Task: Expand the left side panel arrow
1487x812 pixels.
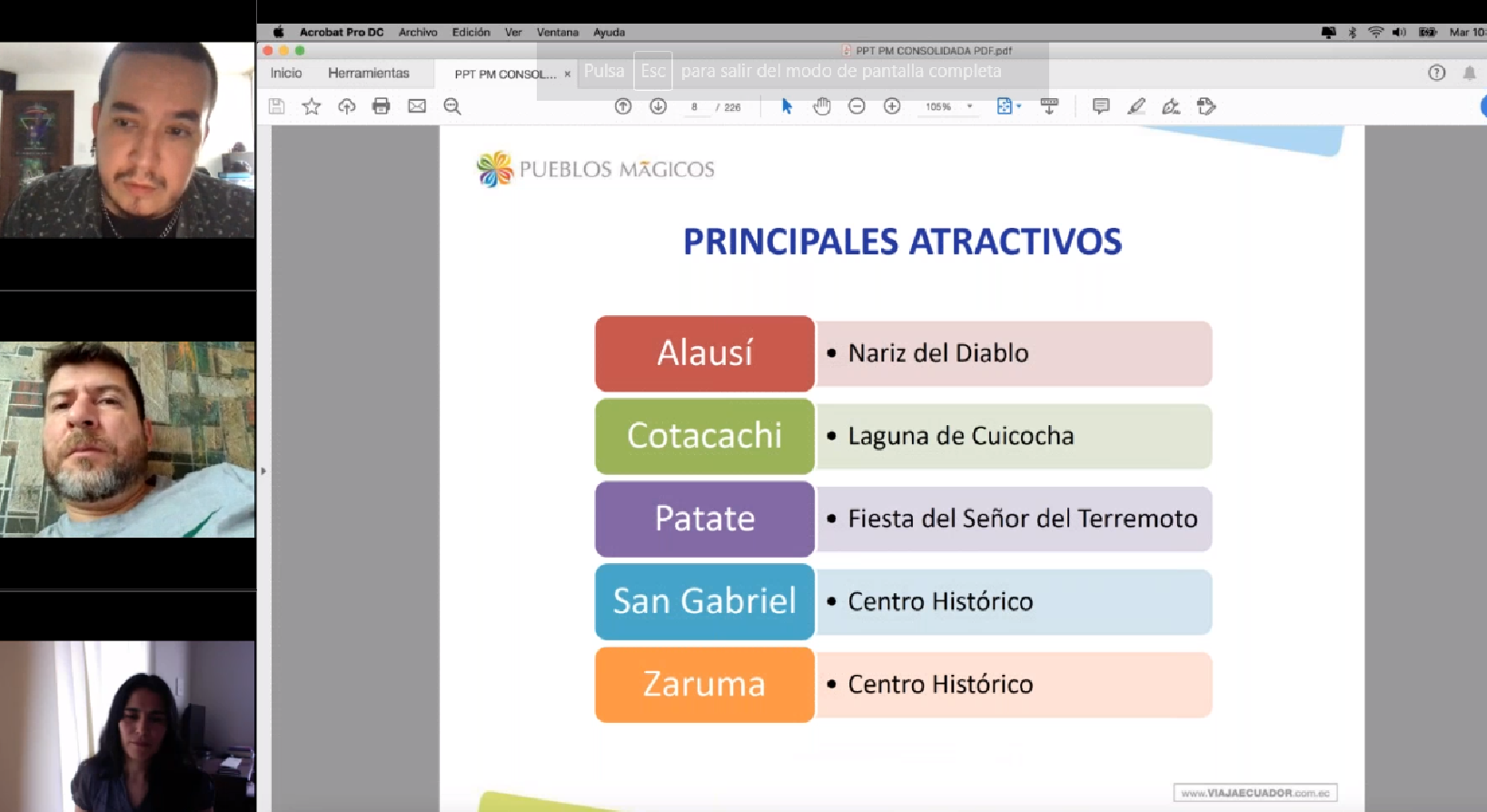Action: (x=263, y=470)
